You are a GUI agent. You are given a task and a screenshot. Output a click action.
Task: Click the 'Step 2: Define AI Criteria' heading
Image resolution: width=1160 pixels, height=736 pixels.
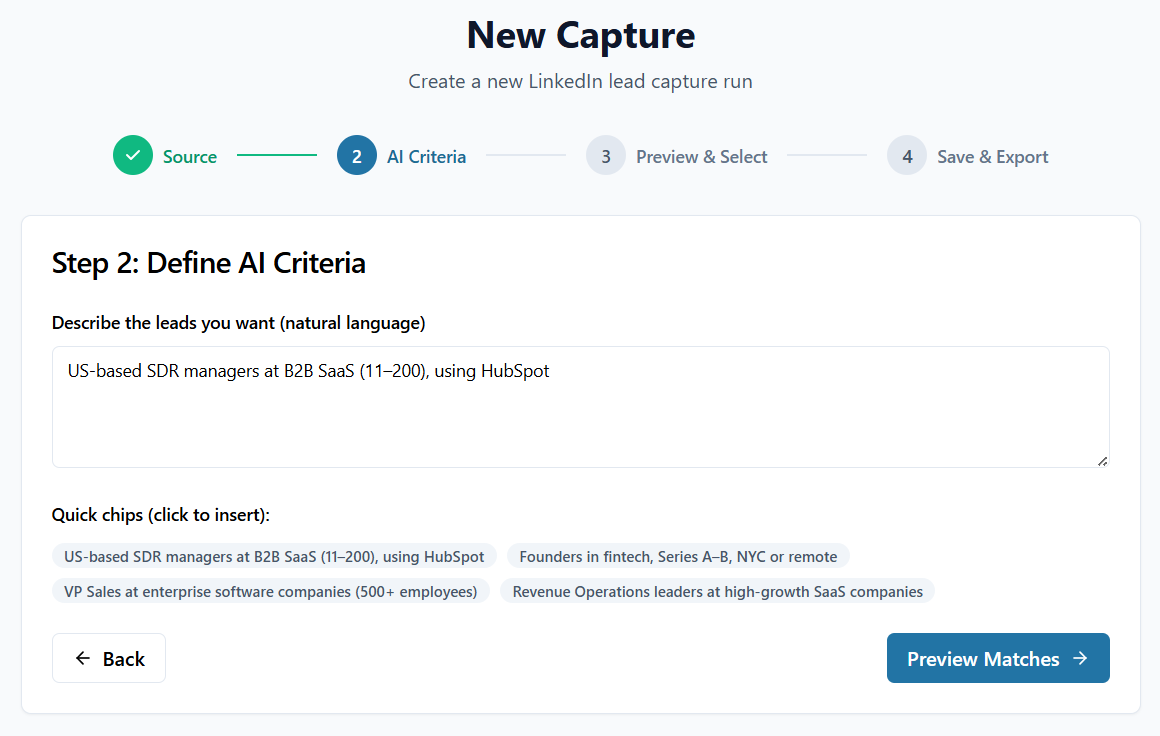point(209,263)
